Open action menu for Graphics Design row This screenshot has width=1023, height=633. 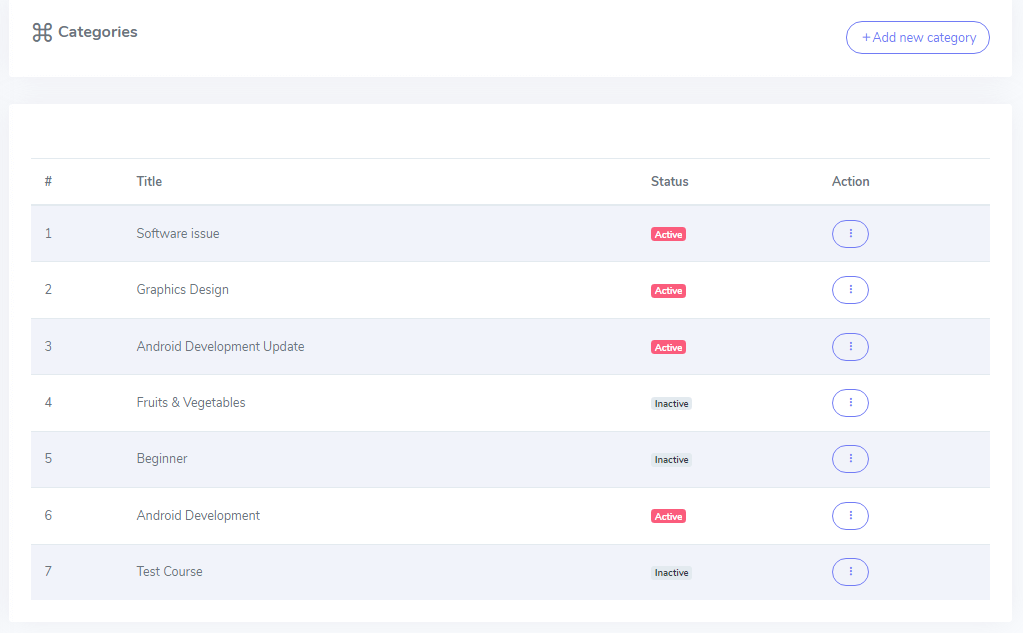pyautogui.click(x=850, y=290)
